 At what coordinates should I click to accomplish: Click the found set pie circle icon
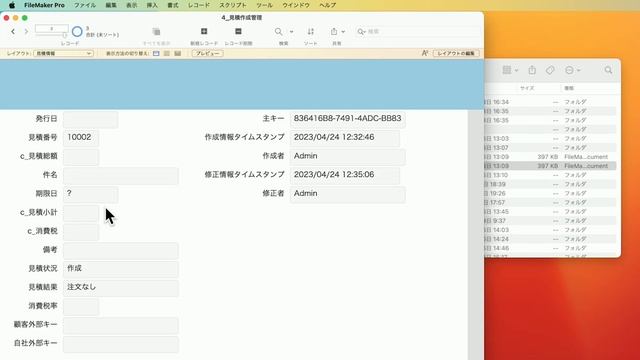coord(77,31)
